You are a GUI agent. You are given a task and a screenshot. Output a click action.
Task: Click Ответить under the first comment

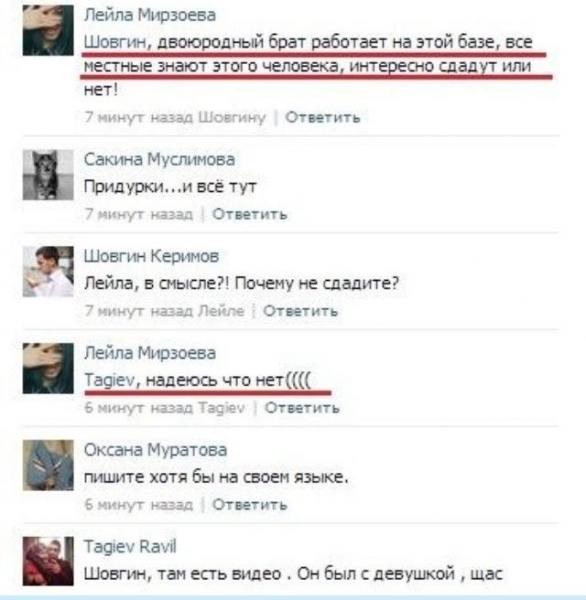coord(323,117)
